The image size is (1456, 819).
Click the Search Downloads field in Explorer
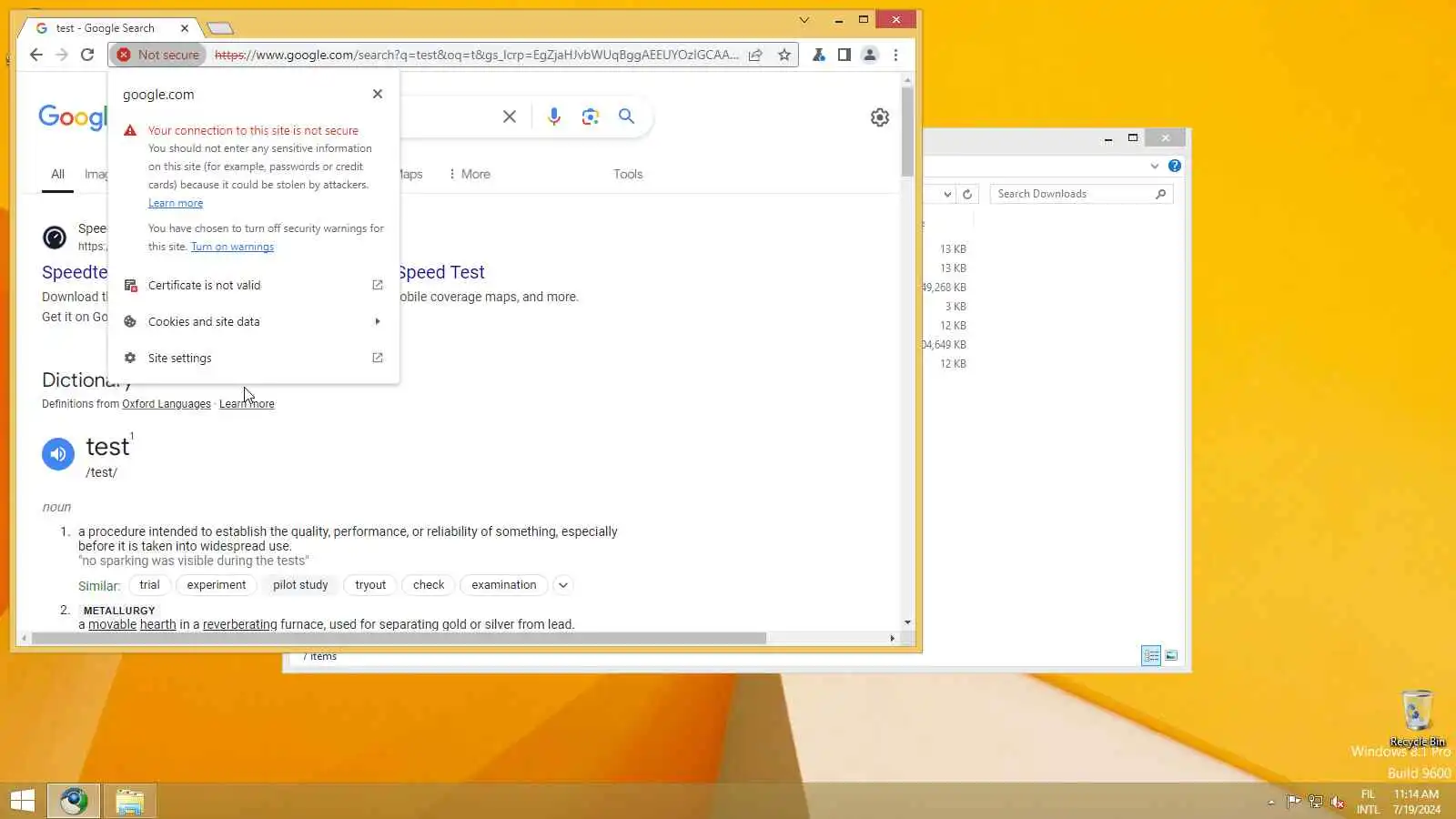(x=1081, y=194)
